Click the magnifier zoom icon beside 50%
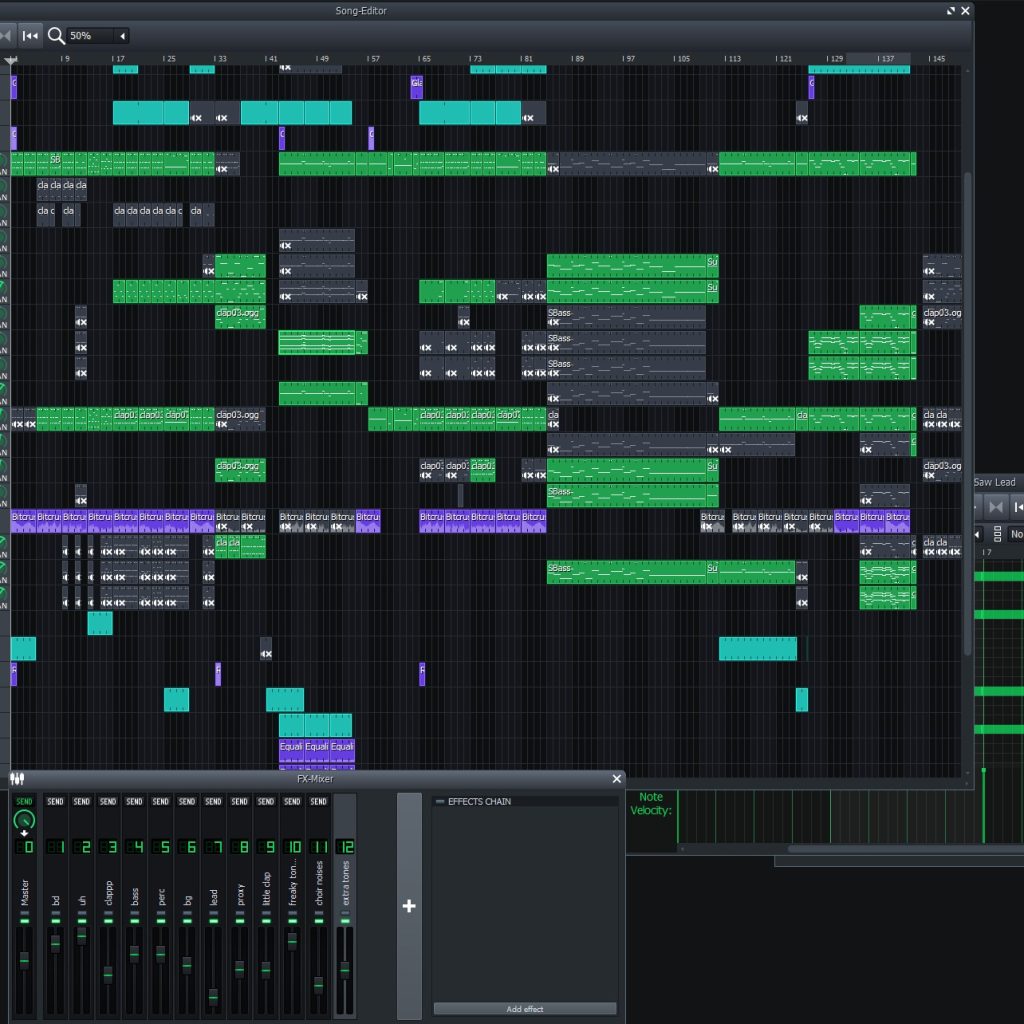The image size is (1024, 1024). (56, 35)
